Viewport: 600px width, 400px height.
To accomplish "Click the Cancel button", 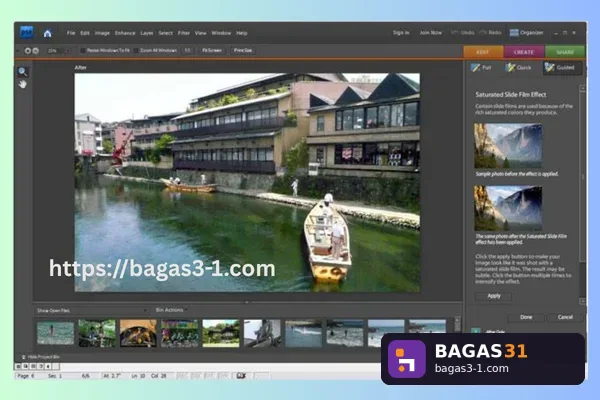I will pos(565,317).
